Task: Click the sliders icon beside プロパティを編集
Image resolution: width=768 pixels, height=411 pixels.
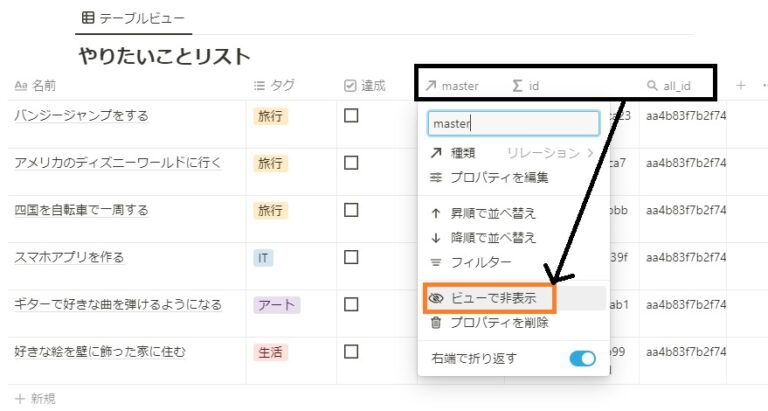Action: coord(436,177)
